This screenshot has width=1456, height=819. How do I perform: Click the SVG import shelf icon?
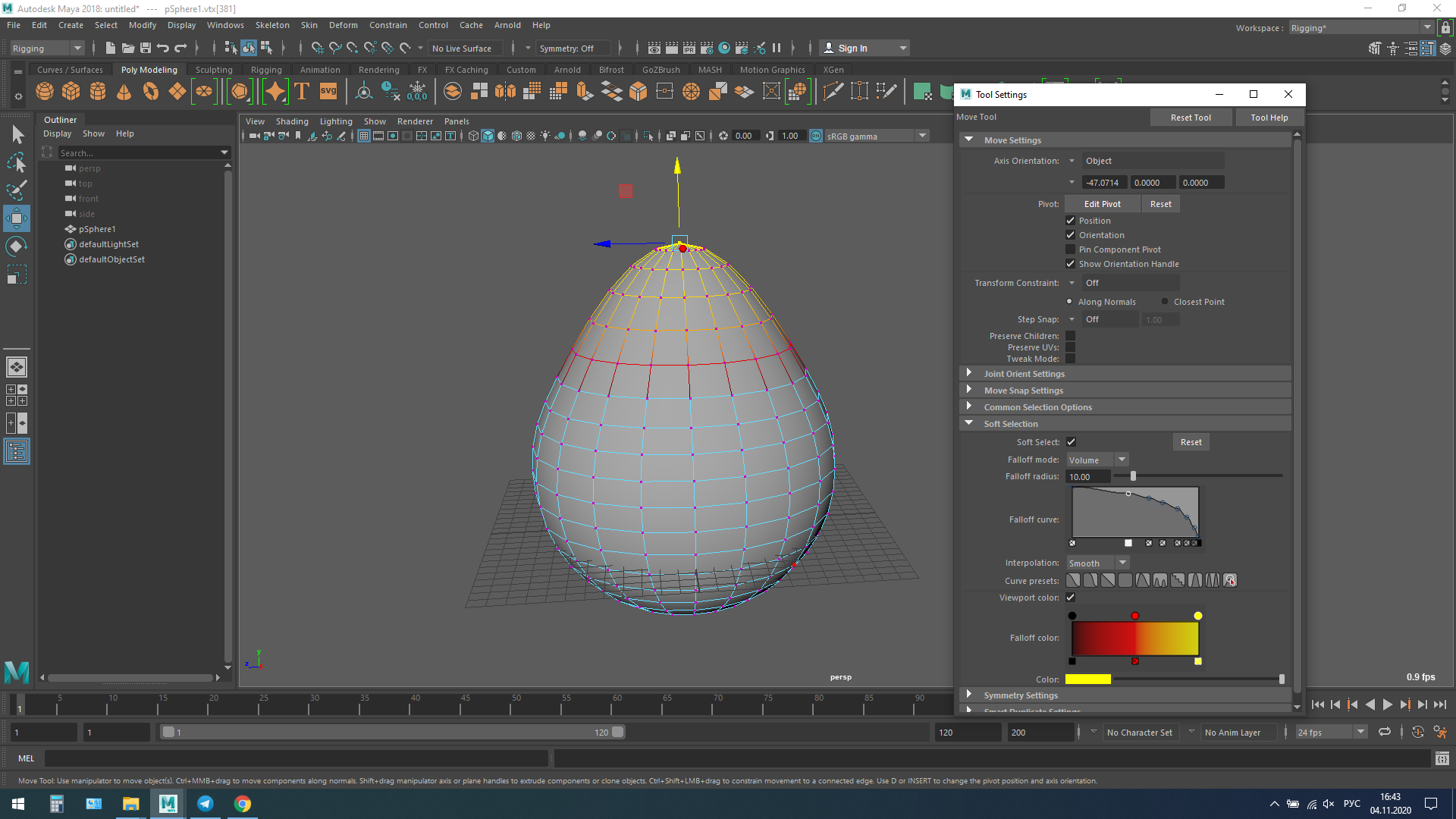[328, 92]
